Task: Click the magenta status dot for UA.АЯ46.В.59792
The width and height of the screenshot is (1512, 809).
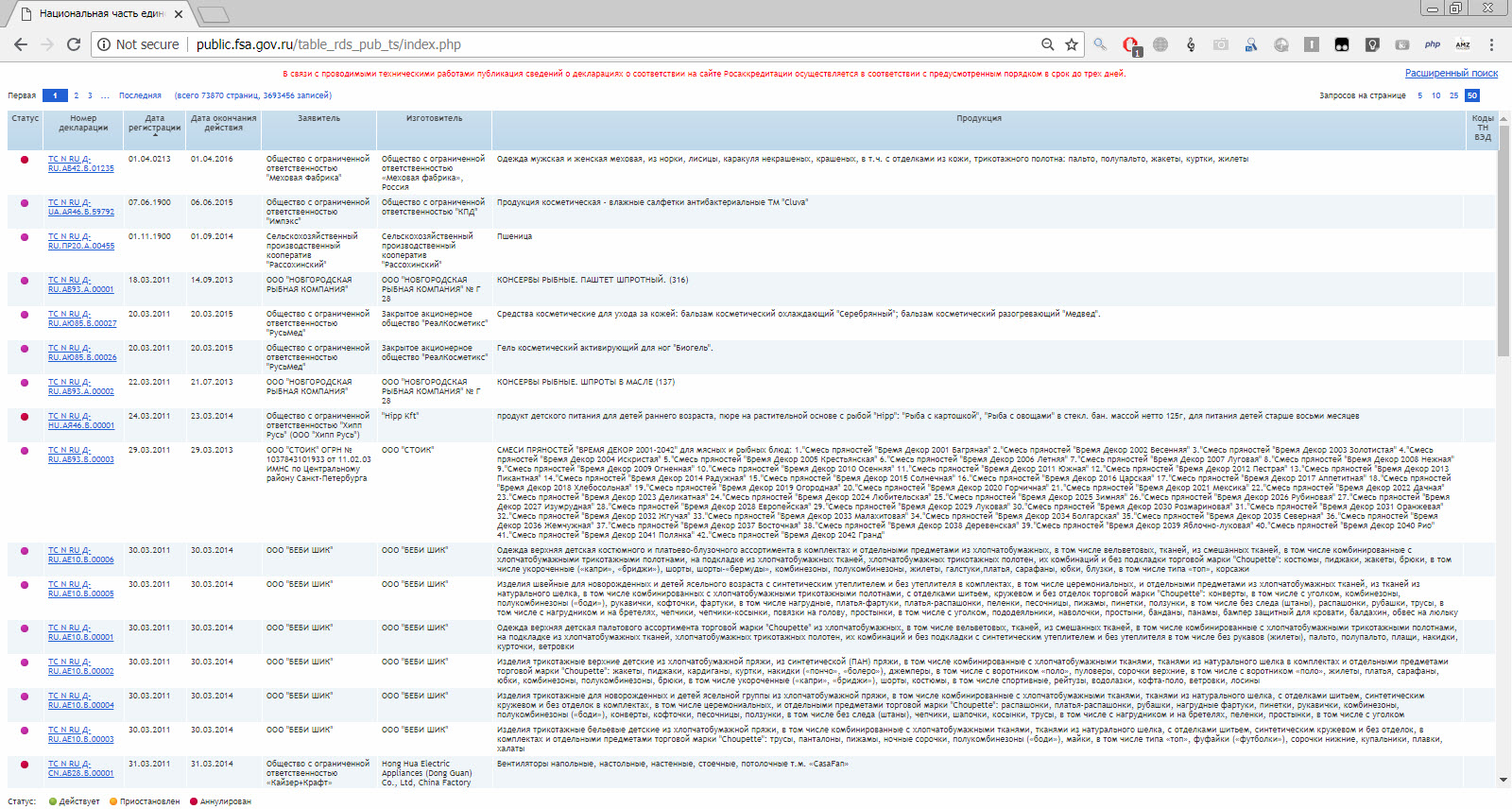Action: 25,203
